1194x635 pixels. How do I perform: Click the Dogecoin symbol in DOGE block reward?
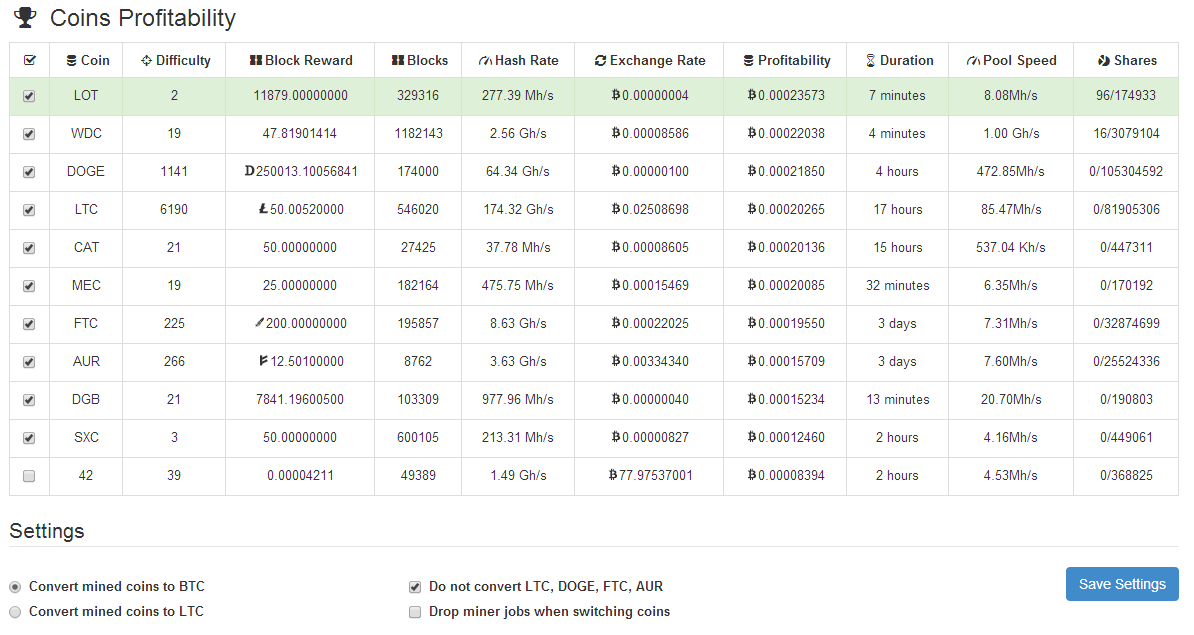tap(249, 171)
